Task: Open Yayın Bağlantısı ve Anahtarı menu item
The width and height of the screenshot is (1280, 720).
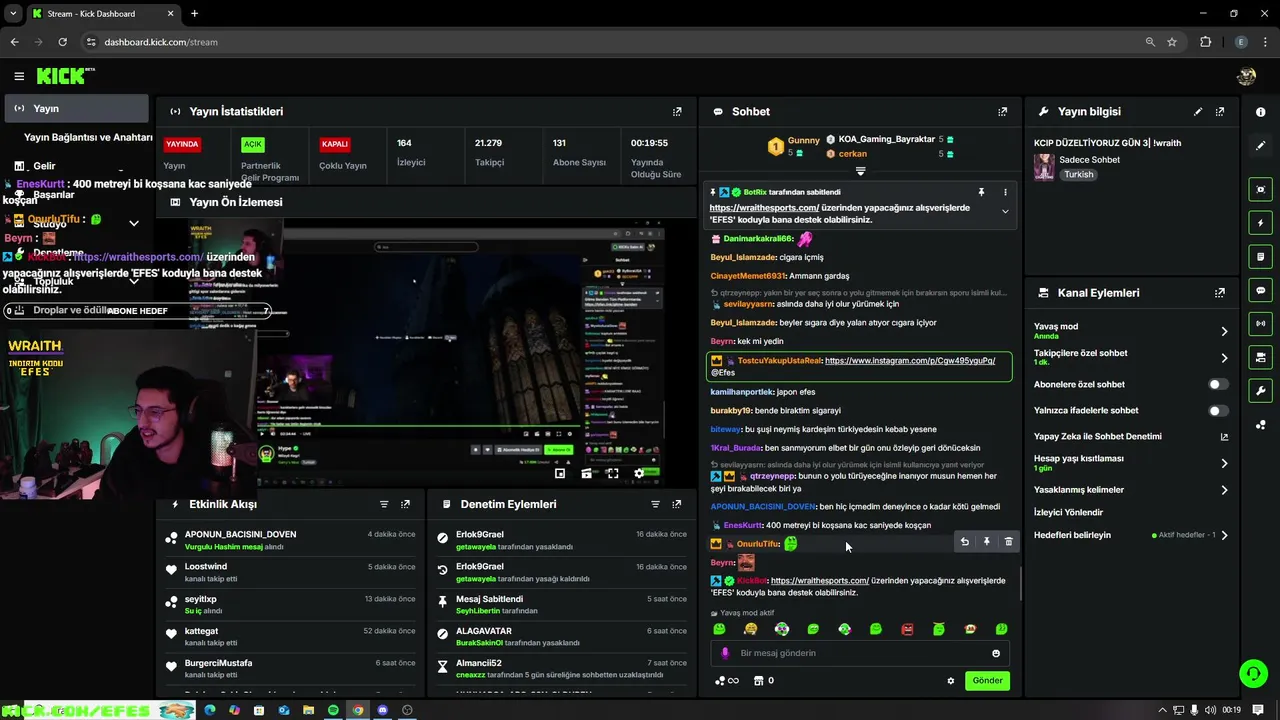Action: [88, 137]
